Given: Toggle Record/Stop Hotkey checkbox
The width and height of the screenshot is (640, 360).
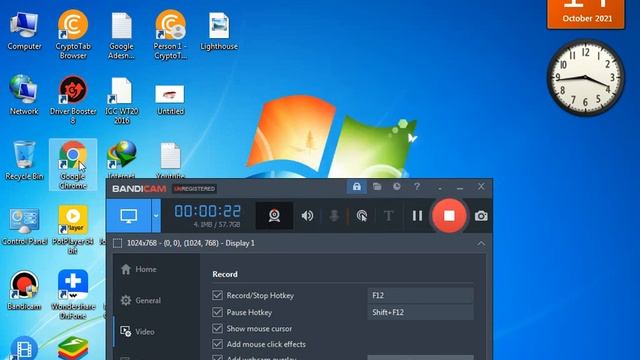Looking at the screenshot, I should tap(217, 295).
